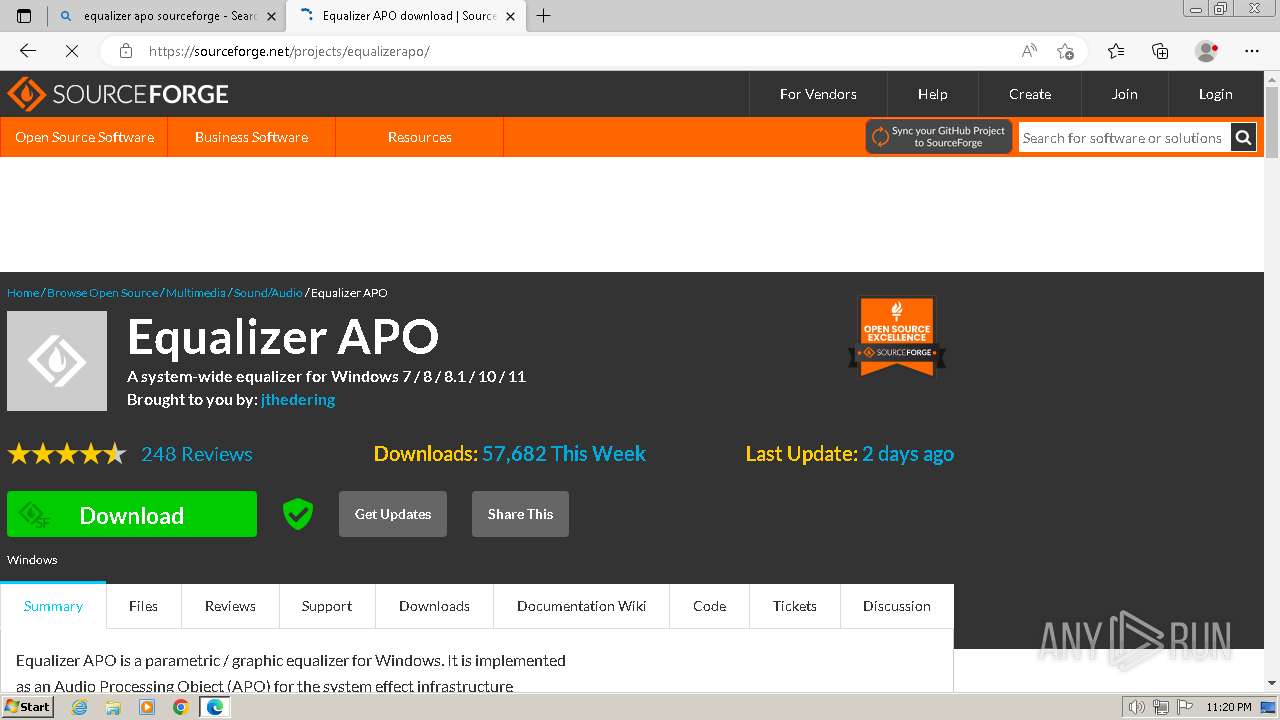Close the equalizer apo search tab

coord(271,16)
